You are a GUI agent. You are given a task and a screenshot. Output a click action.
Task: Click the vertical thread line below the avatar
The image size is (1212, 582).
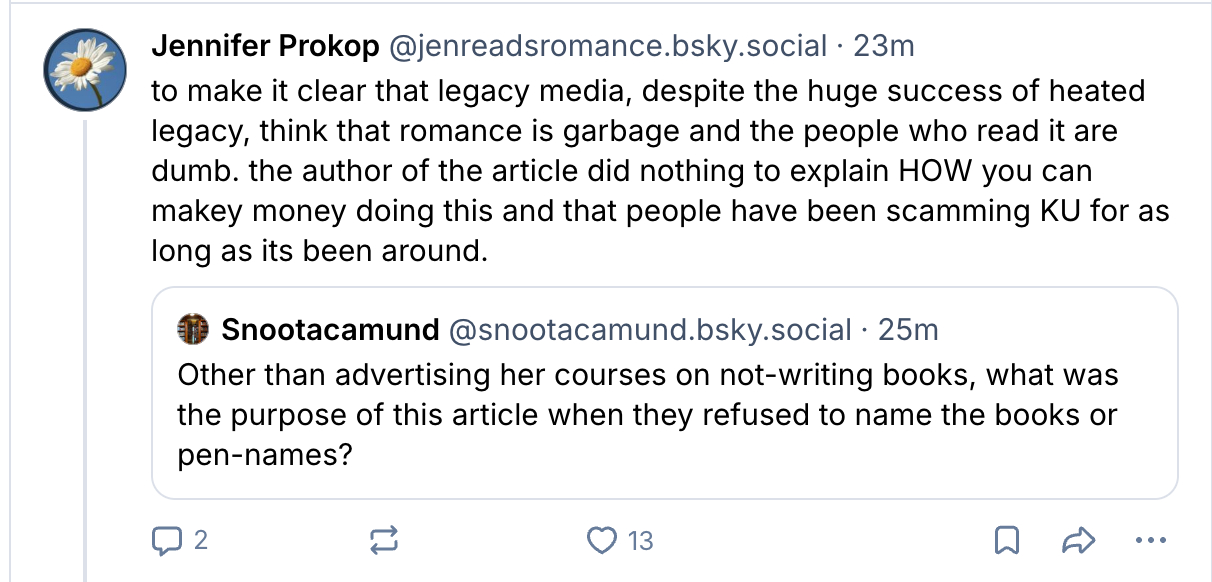coord(85,350)
